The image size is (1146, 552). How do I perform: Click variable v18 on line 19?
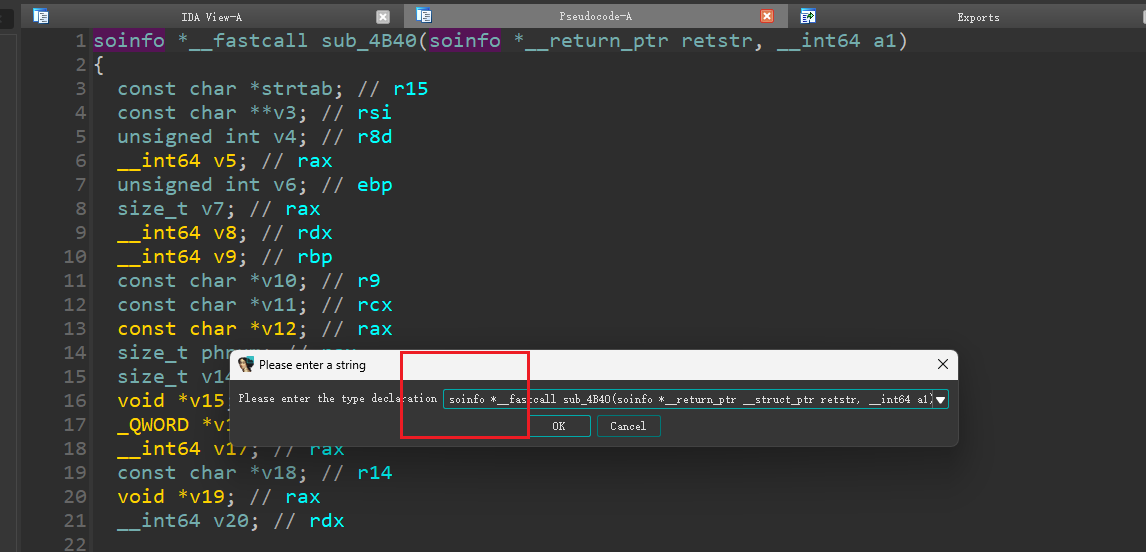pyautogui.click(x=279, y=472)
